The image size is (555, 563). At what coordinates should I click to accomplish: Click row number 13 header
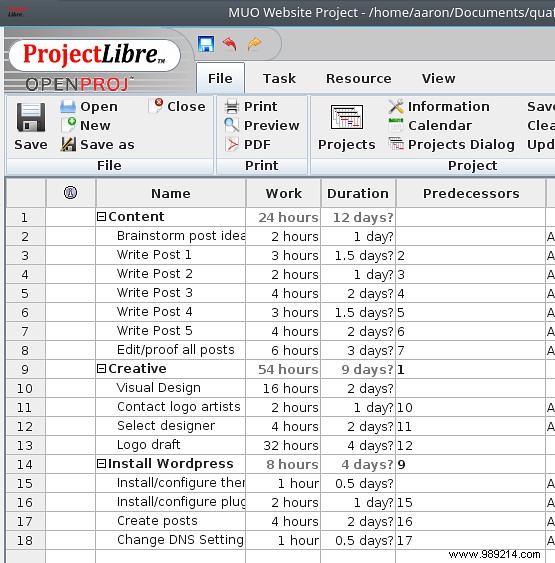[25, 445]
